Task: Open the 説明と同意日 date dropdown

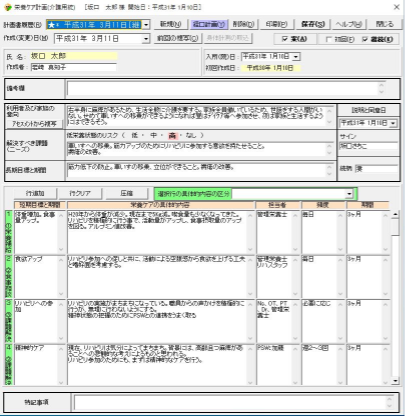Action: 393,123
